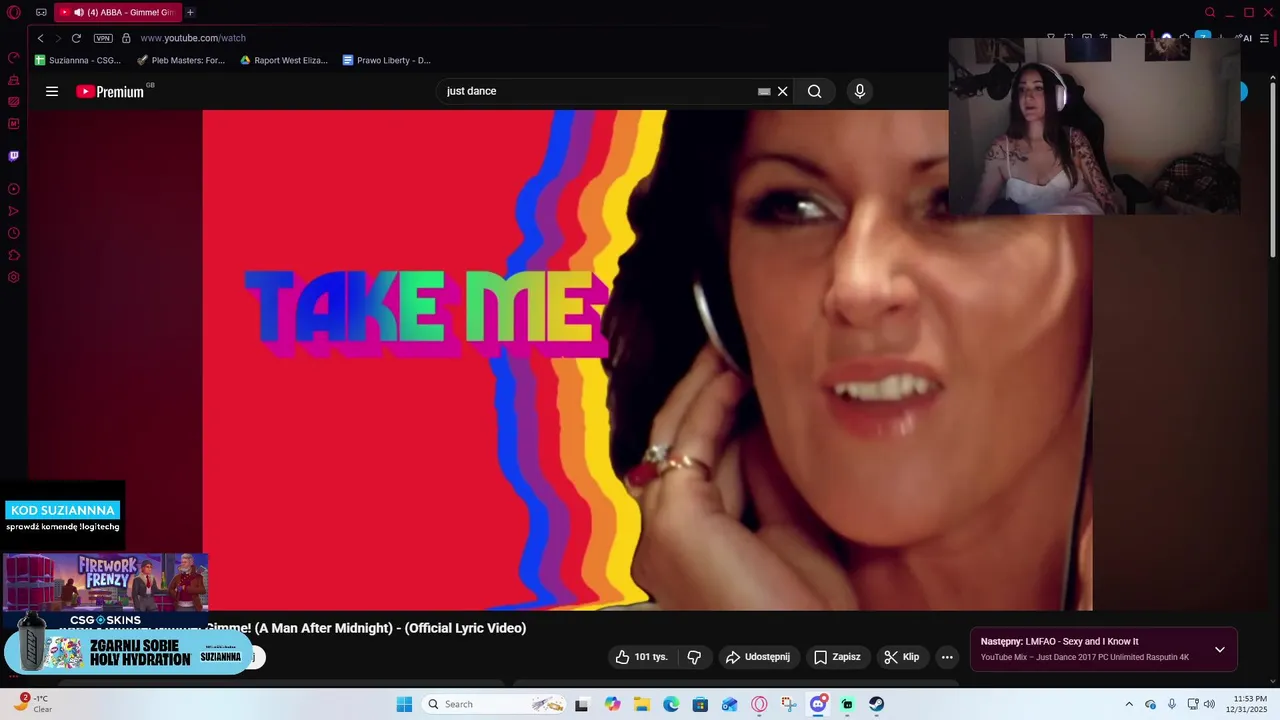Launch Copilot from the taskbar
Image resolution: width=1280 pixels, height=720 pixels.
[x=612, y=704]
